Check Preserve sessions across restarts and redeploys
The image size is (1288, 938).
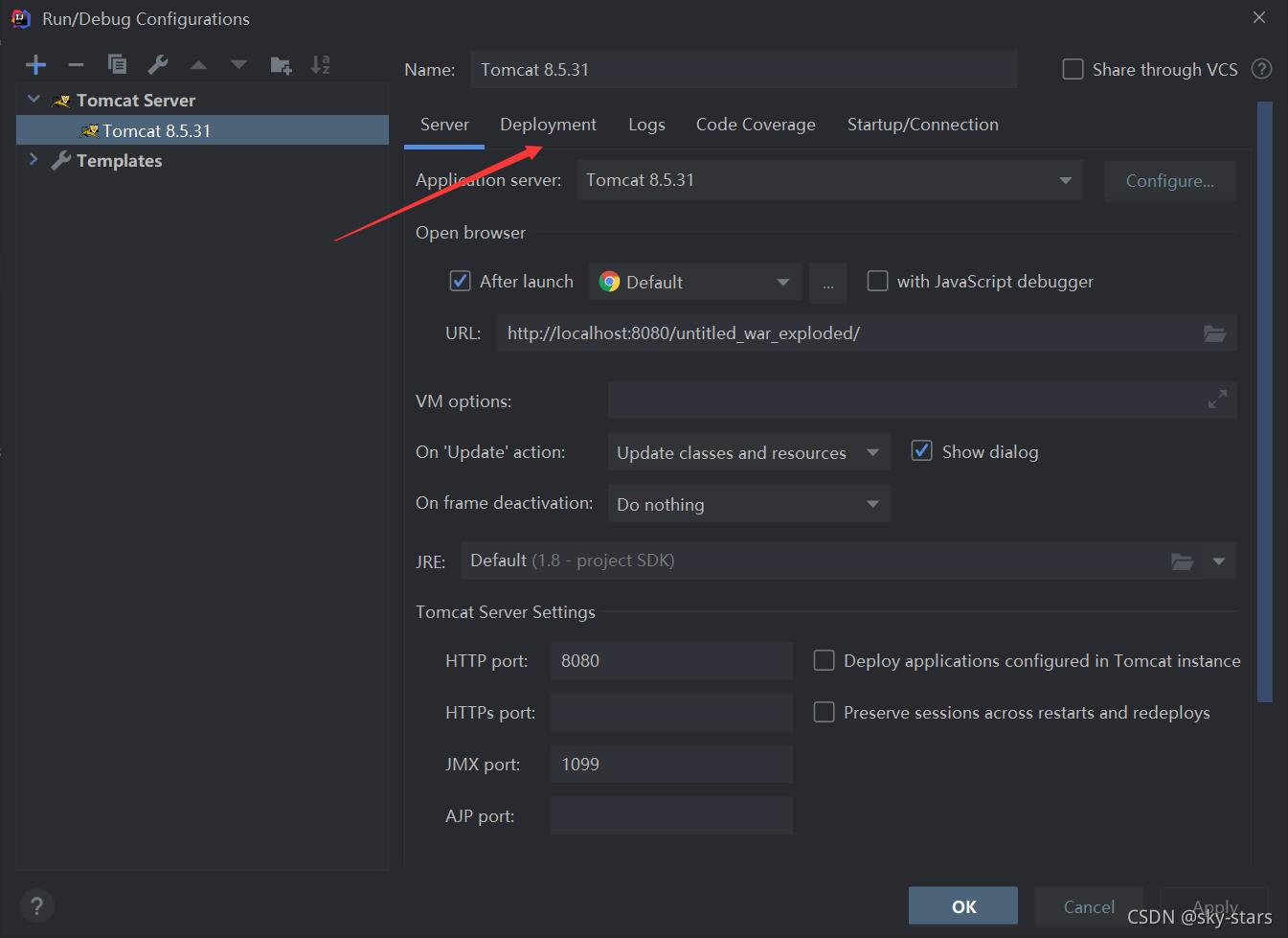coord(824,712)
